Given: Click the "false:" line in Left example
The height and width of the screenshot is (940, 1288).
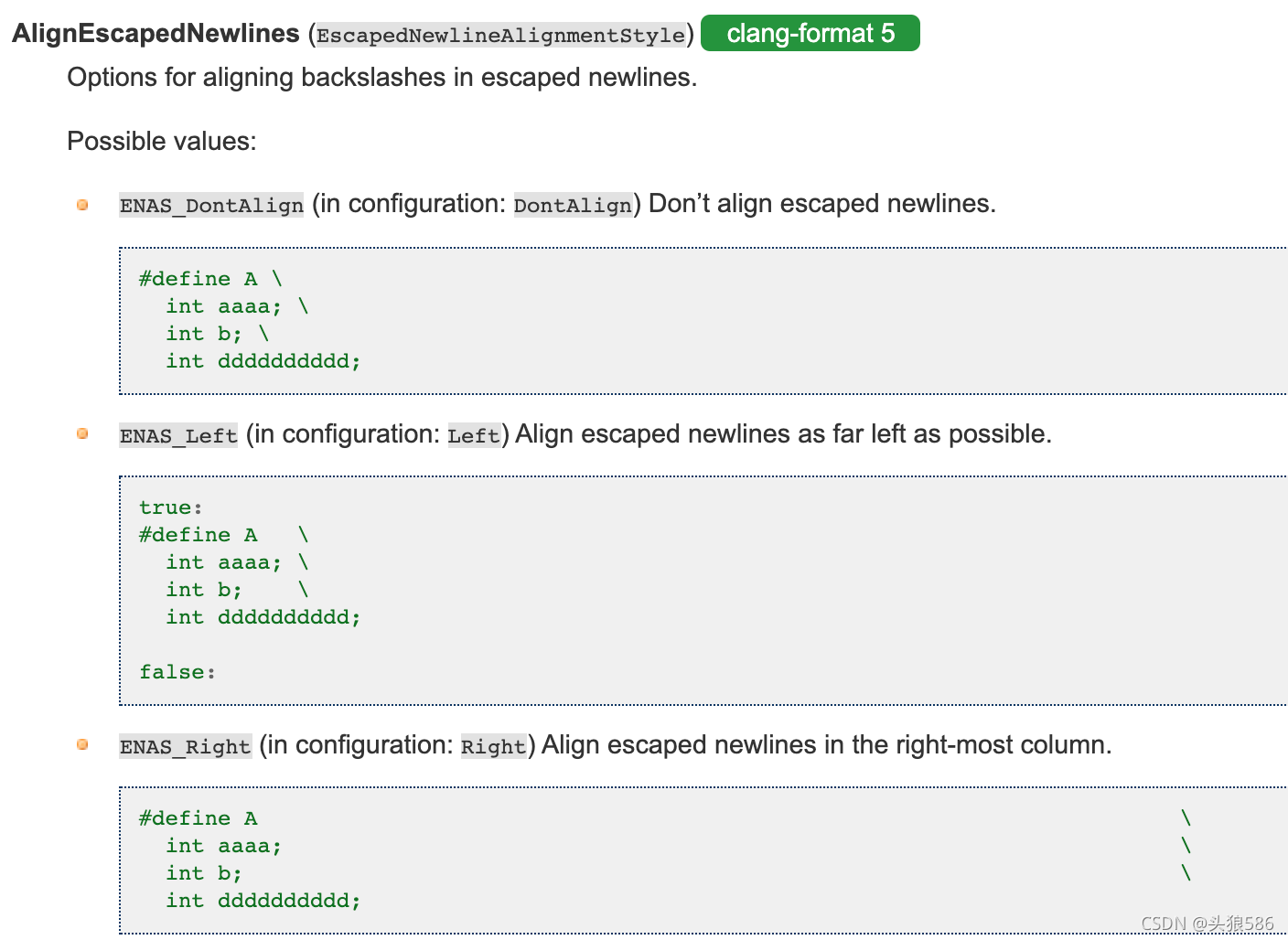Looking at the screenshot, I should [x=177, y=672].
